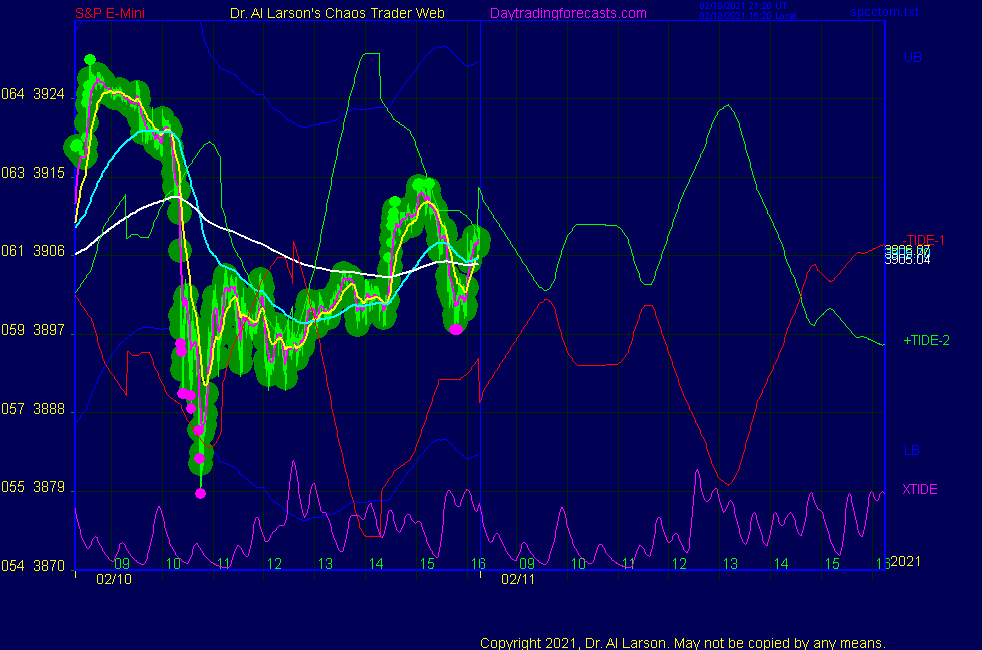Image resolution: width=982 pixels, height=650 pixels.
Task: Click the S&P E-Mini title label
Action: [110, 13]
